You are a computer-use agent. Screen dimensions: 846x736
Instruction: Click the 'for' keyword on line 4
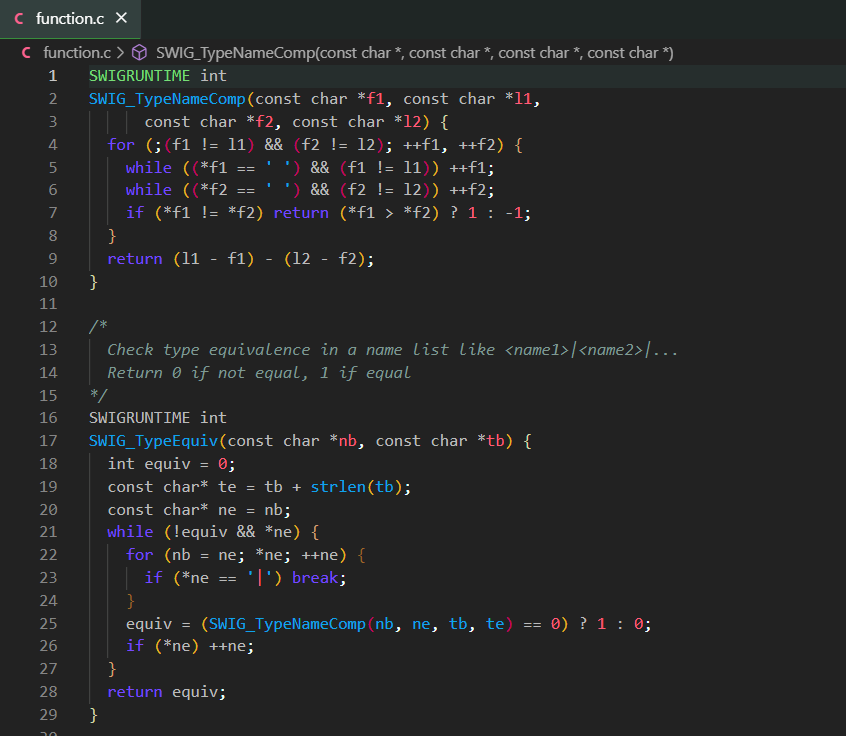tap(121, 145)
